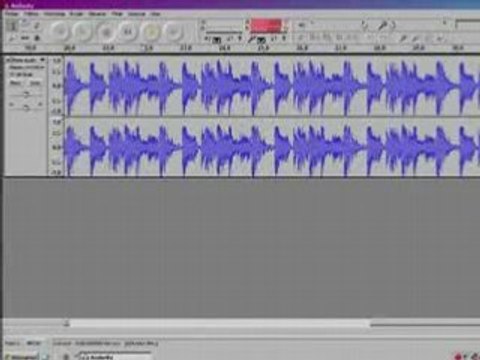The height and width of the screenshot is (360, 480).
Task: Click the cursor position text in status bar
Action: pyautogui.click(x=106, y=343)
